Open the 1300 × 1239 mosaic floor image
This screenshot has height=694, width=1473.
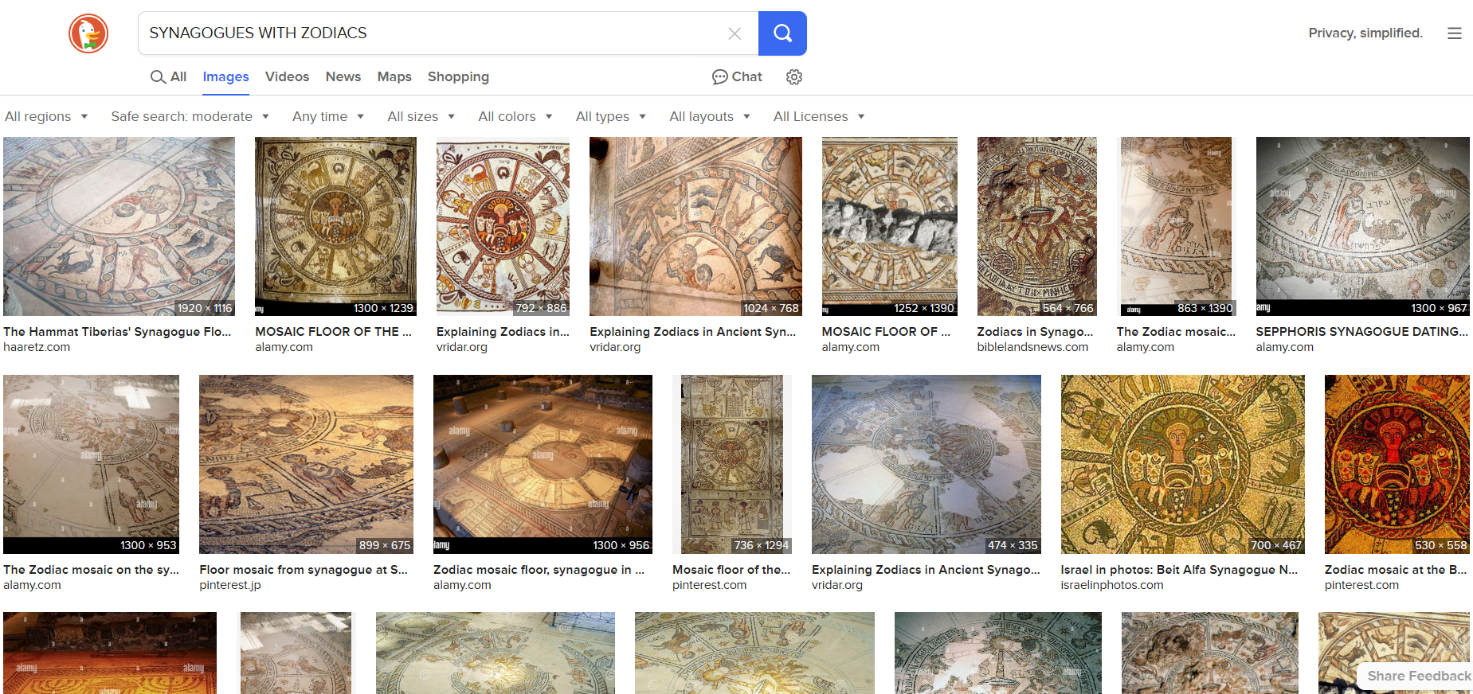(x=336, y=227)
